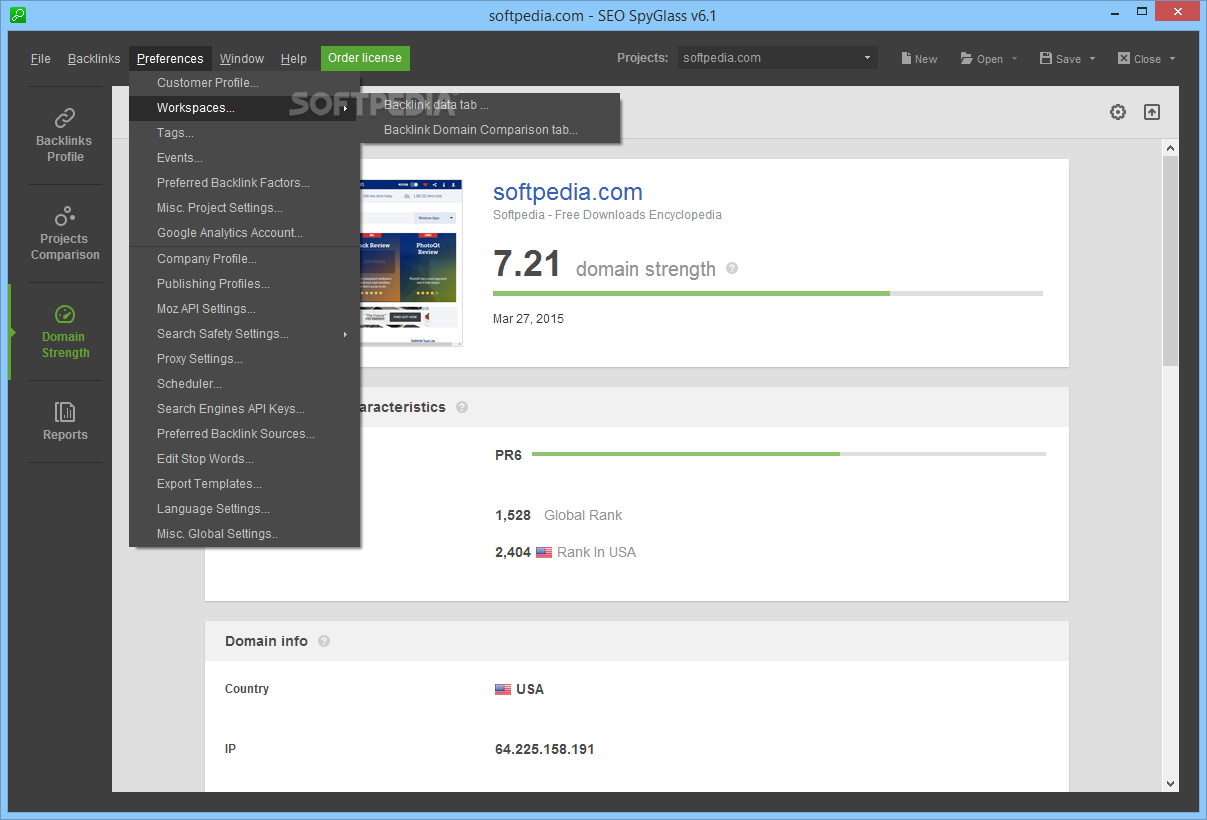Click the USA flag in Country row

[x=503, y=689]
